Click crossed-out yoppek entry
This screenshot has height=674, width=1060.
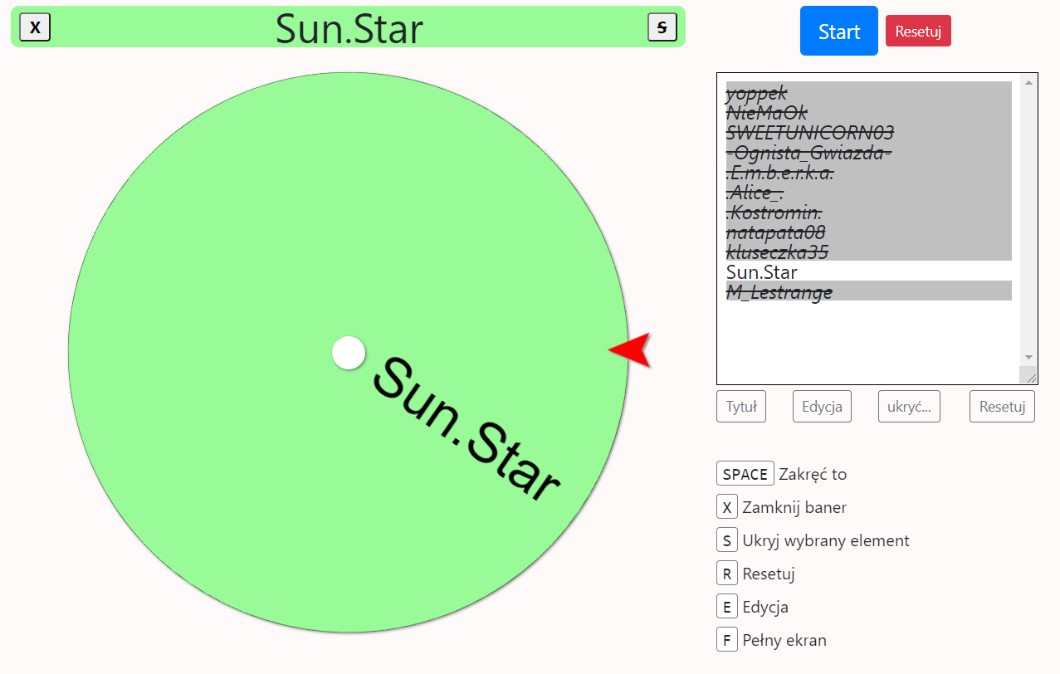click(x=756, y=93)
